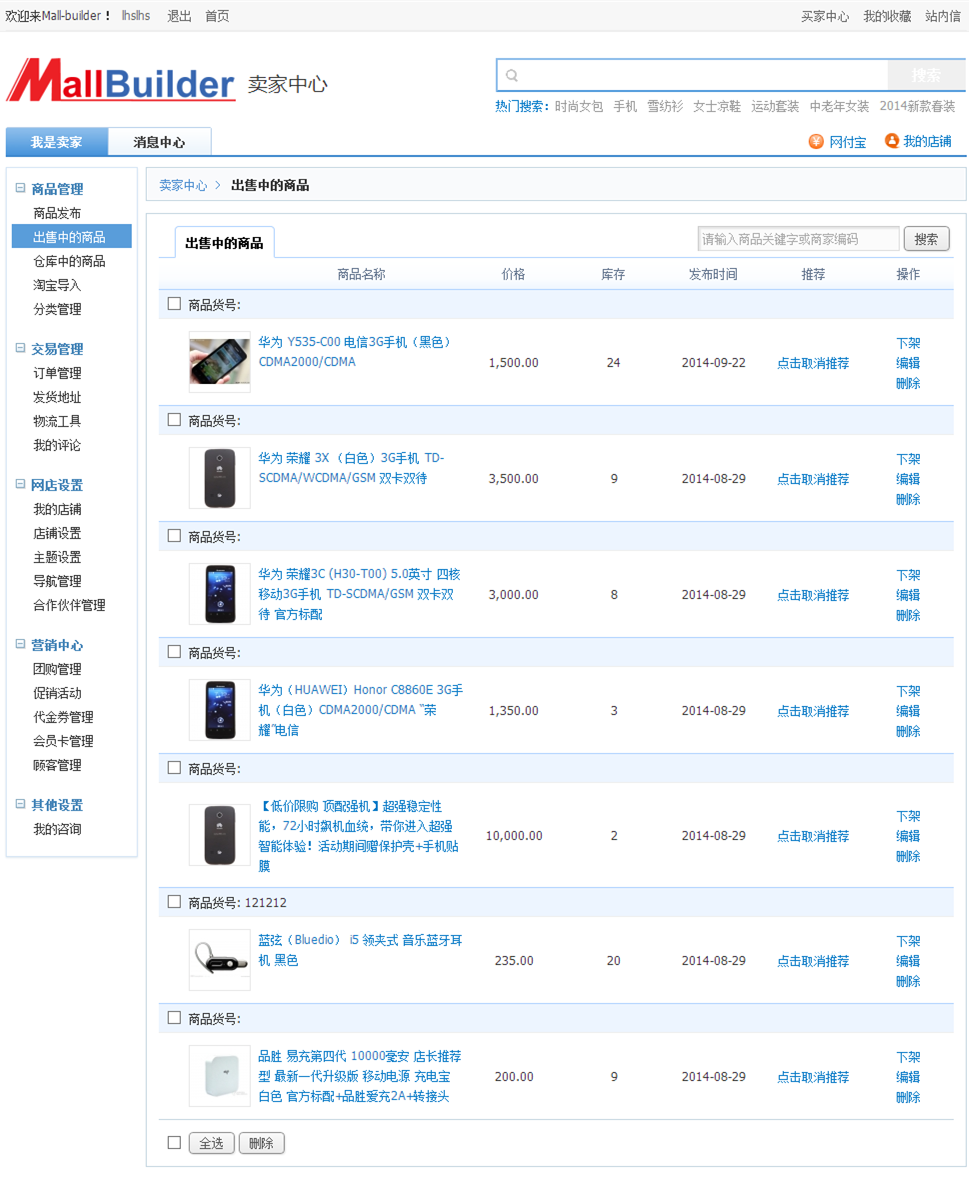Open 物流工具 in the sidebar

[x=57, y=421]
